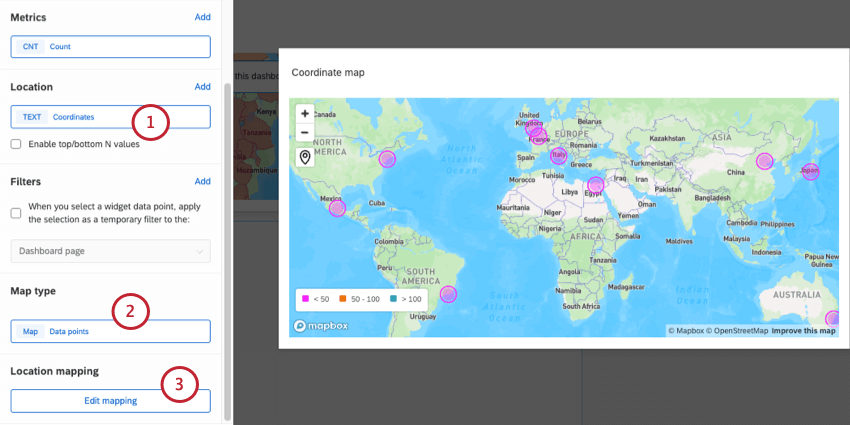850x425 pixels.
Task: Select the data point in southeast Australia
Action: [833, 319]
